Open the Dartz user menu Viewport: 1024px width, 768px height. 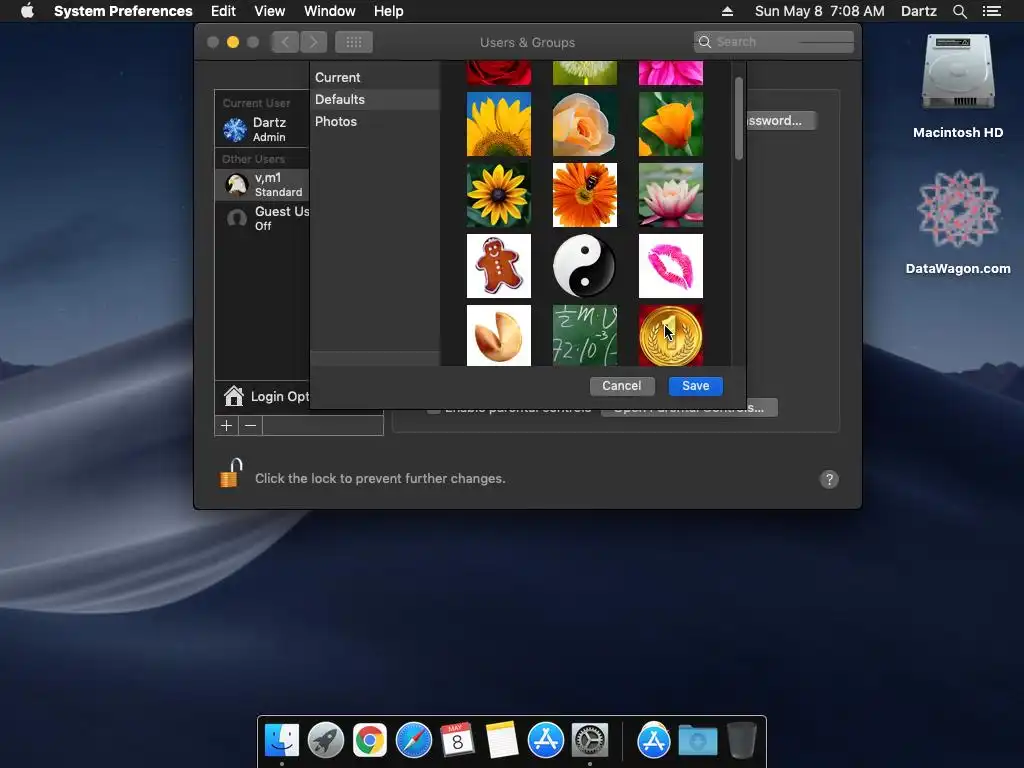[918, 11]
